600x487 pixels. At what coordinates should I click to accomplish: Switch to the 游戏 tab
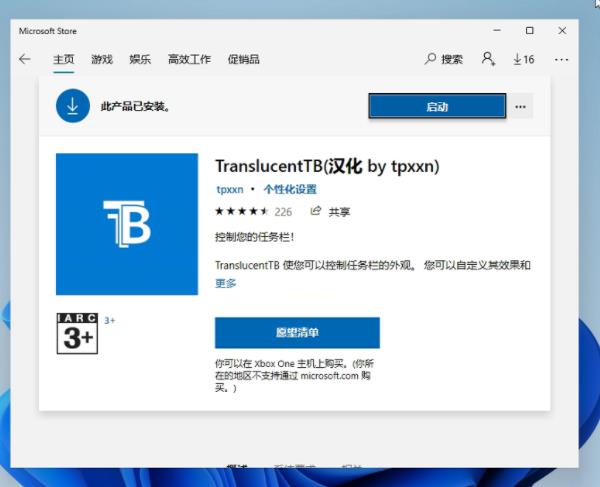tap(102, 59)
